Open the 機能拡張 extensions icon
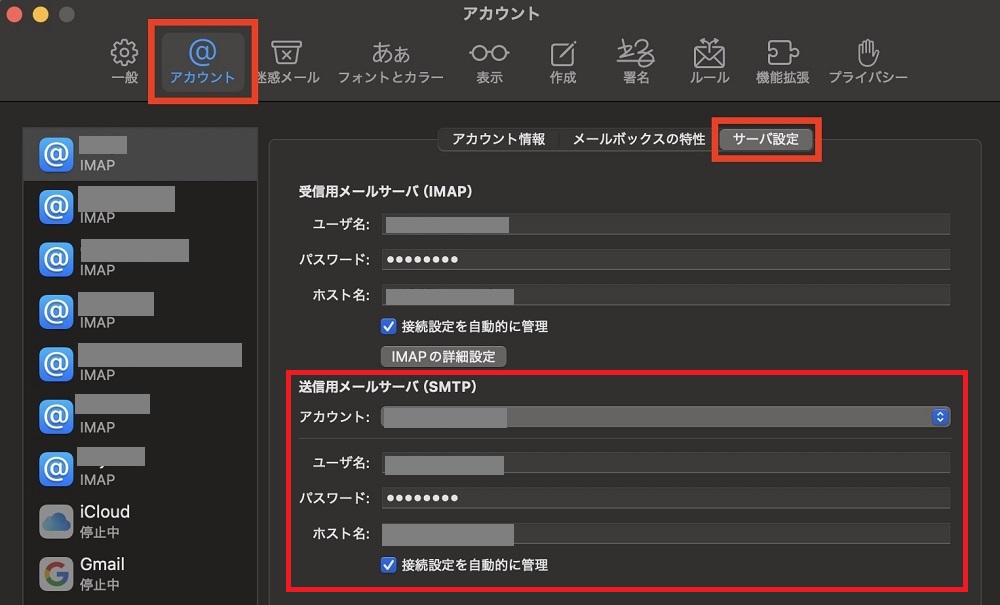The image size is (1000, 605). pyautogui.click(x=782, y=60)
